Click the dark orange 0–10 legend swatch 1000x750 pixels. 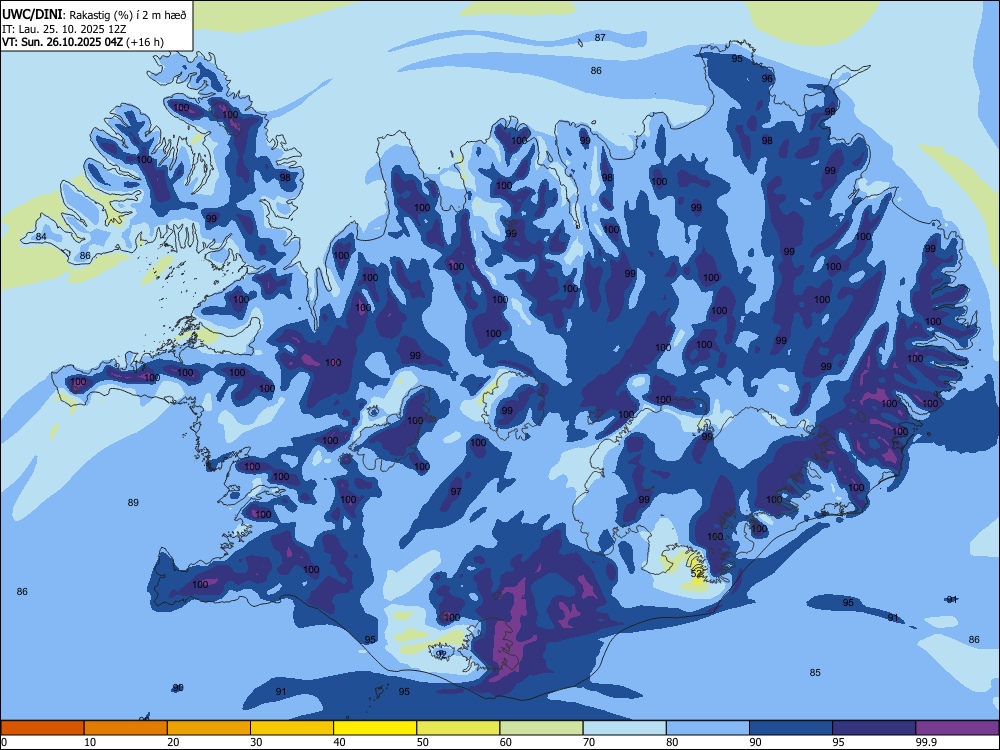[x=42, y=728]
